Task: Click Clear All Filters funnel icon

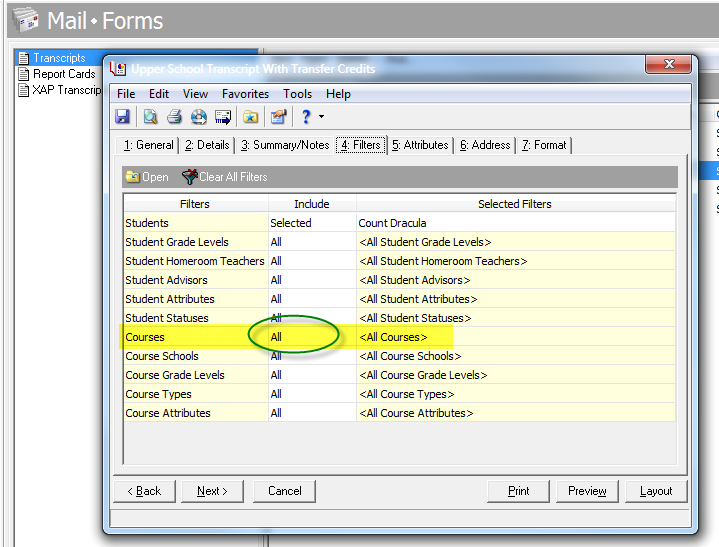Action: (189, 177)
